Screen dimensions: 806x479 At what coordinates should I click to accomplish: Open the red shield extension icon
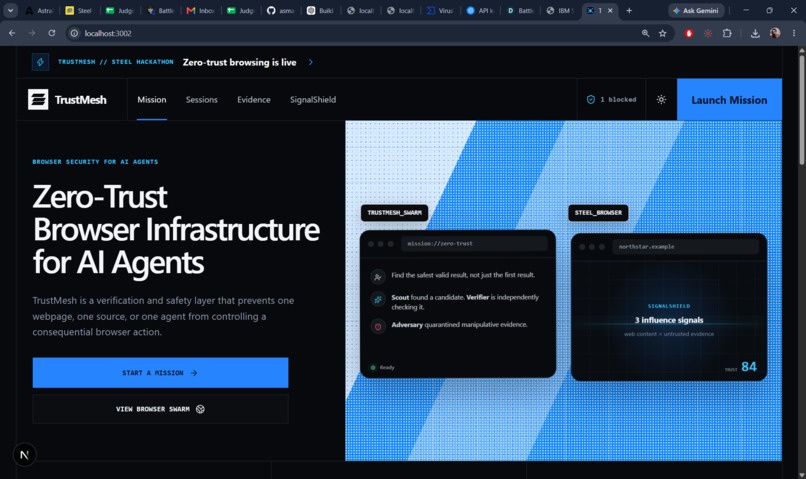pyautogui.click(x=689, y=33)
